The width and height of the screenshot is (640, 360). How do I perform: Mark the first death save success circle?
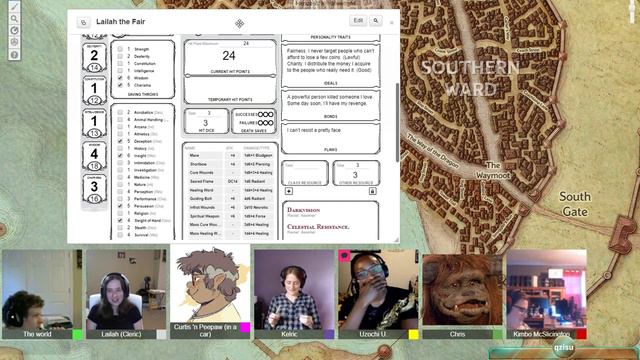[260, 114]
